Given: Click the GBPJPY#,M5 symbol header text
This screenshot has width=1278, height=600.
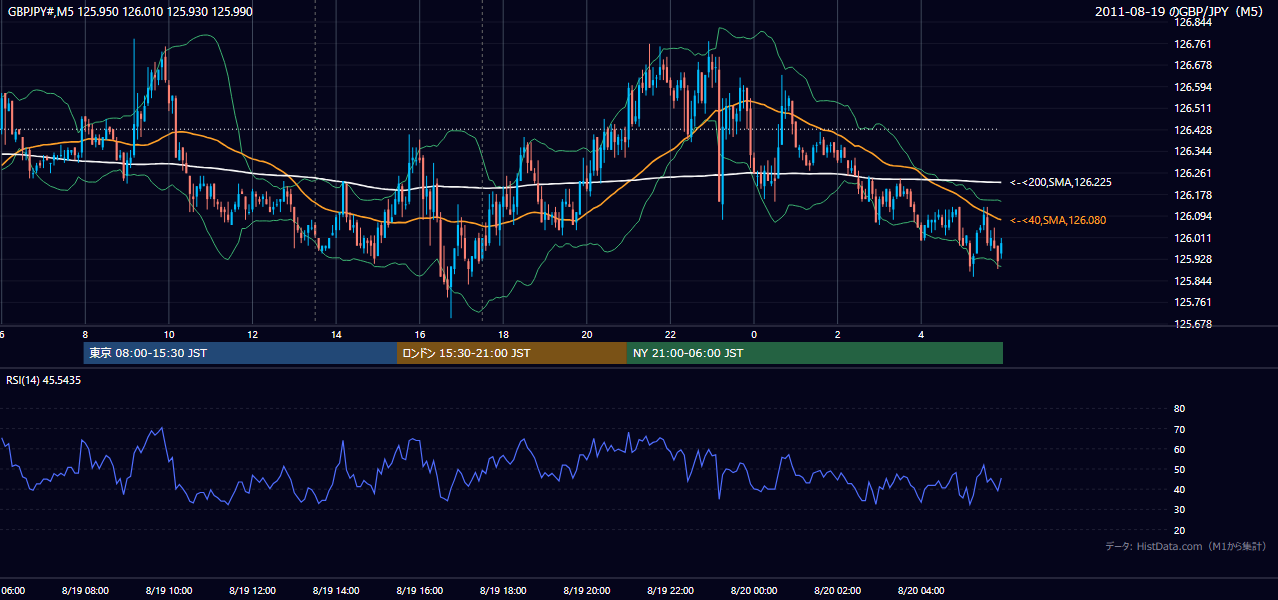Looking at the screenshot, I should [128, 12].
